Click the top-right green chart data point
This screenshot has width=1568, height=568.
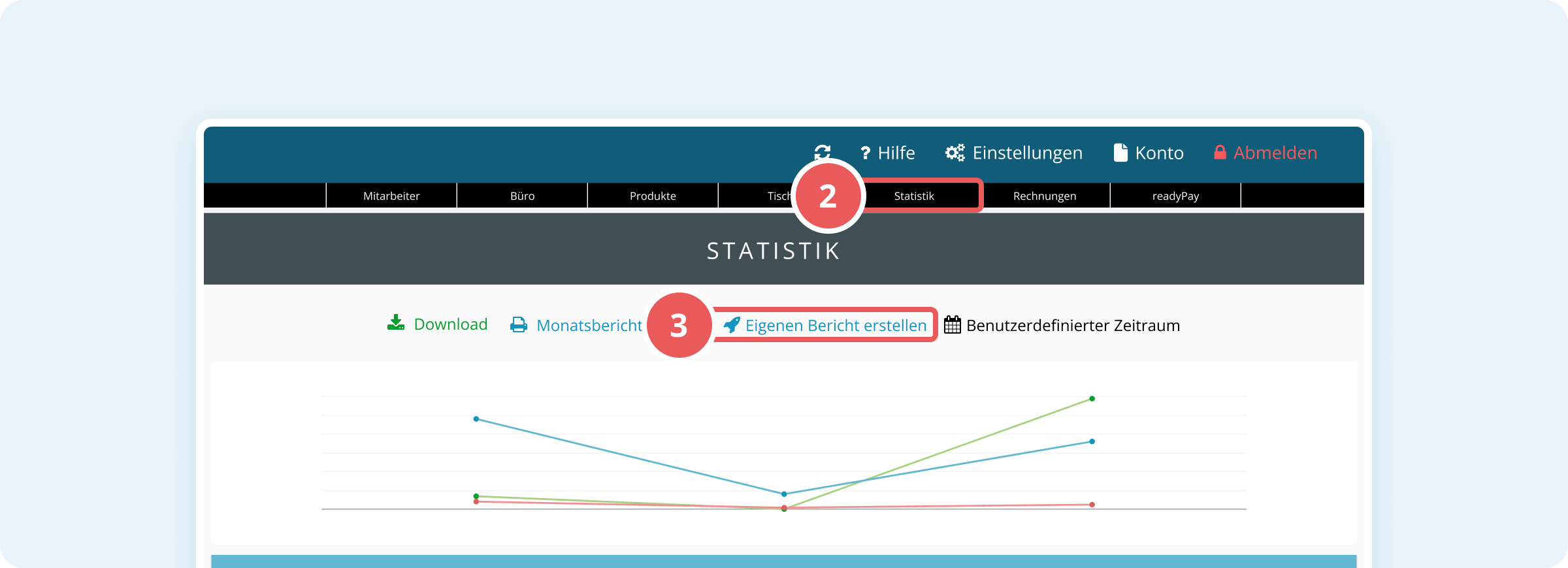1092,398
